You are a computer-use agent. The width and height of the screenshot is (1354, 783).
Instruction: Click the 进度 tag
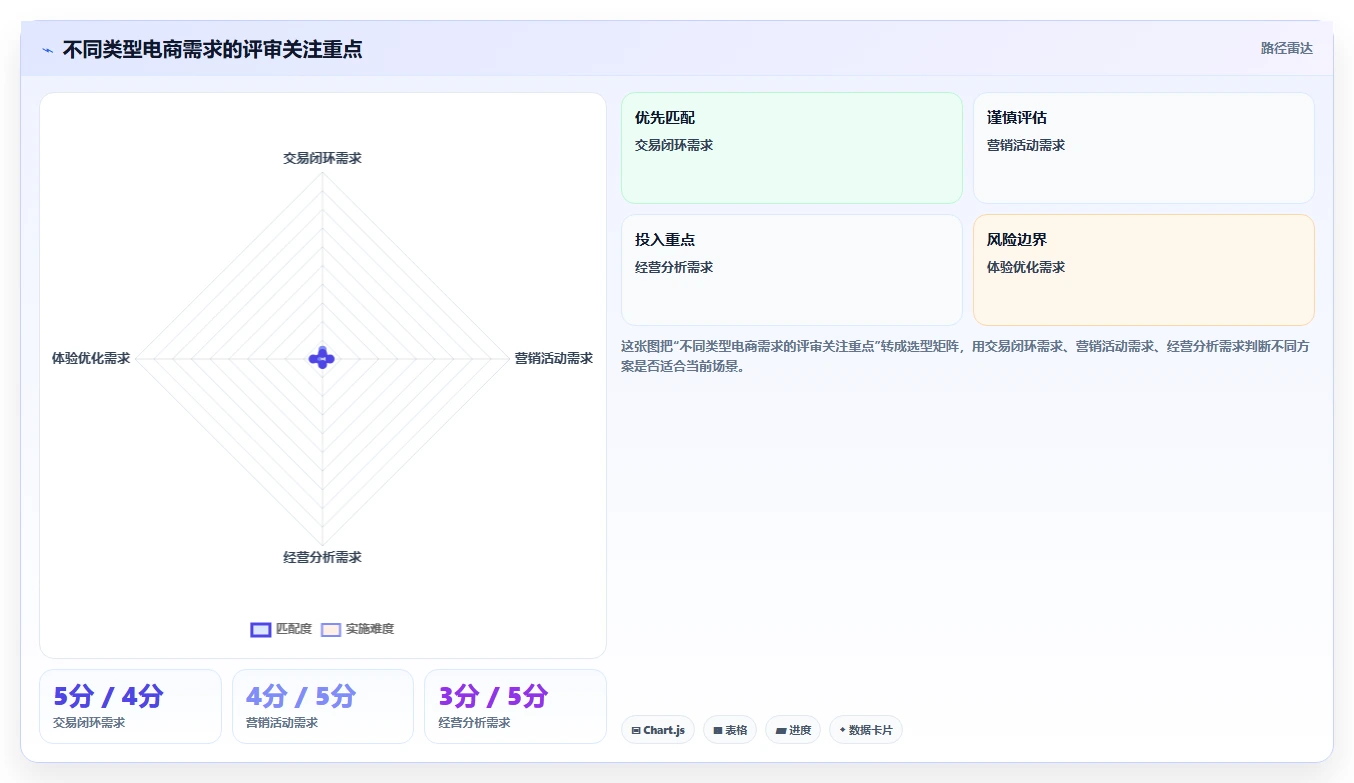pos(793,730)
